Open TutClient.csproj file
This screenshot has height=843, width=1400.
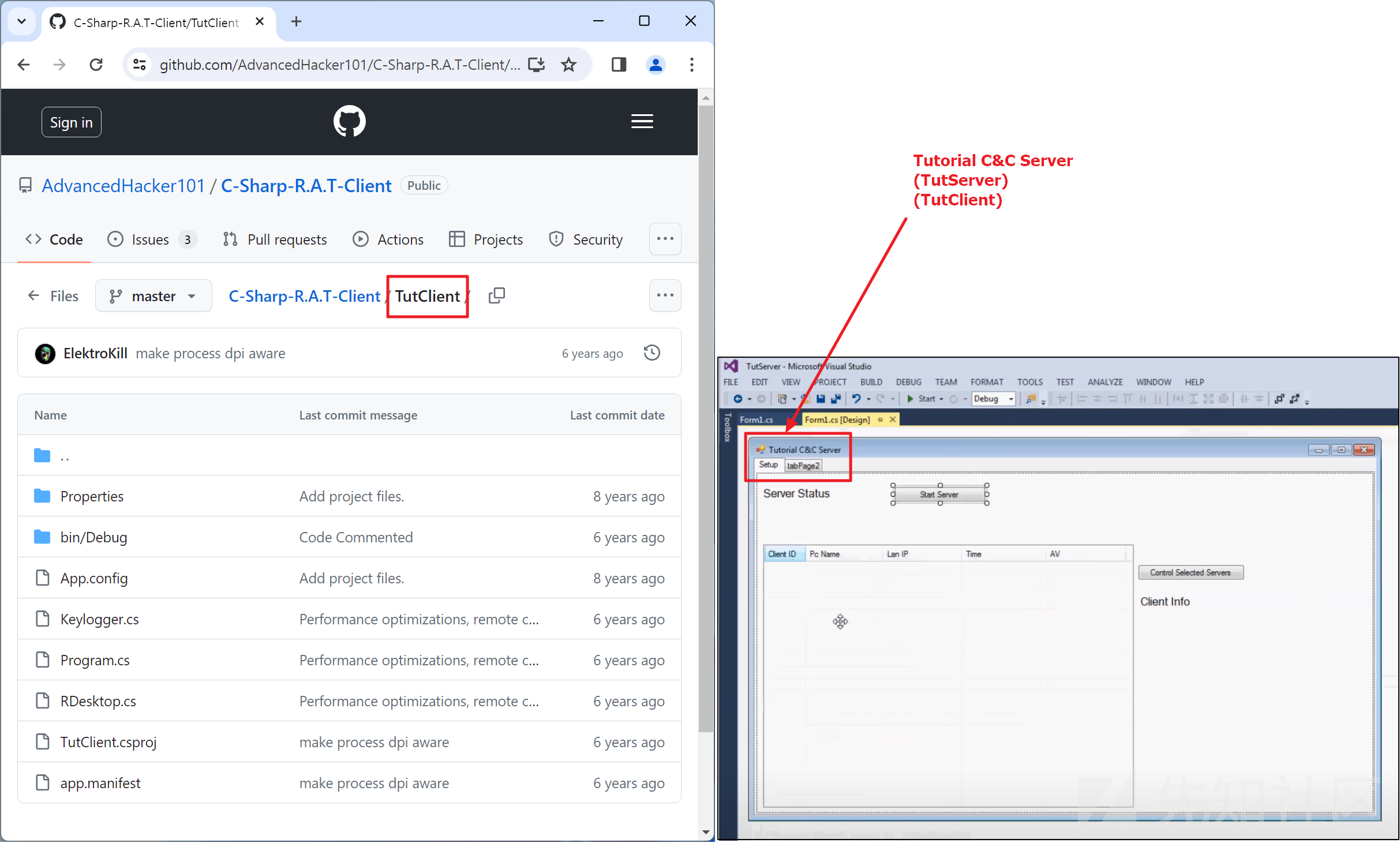point(108,742)
